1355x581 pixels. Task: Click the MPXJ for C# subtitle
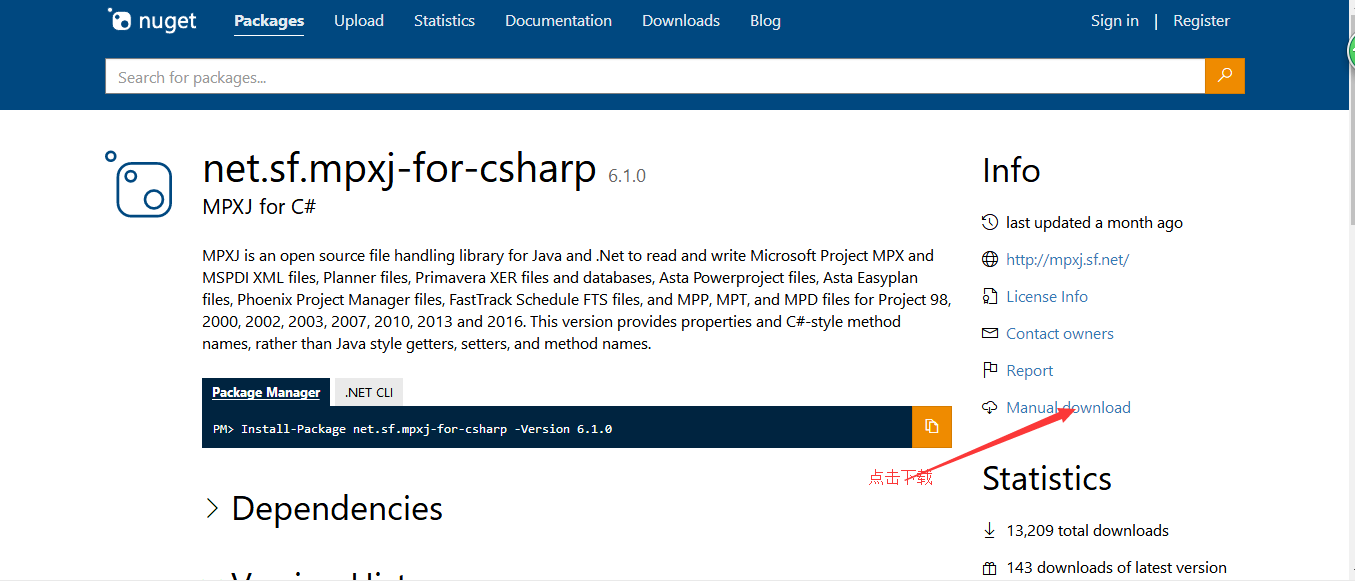pyautogui.click(x=259, y=207)
